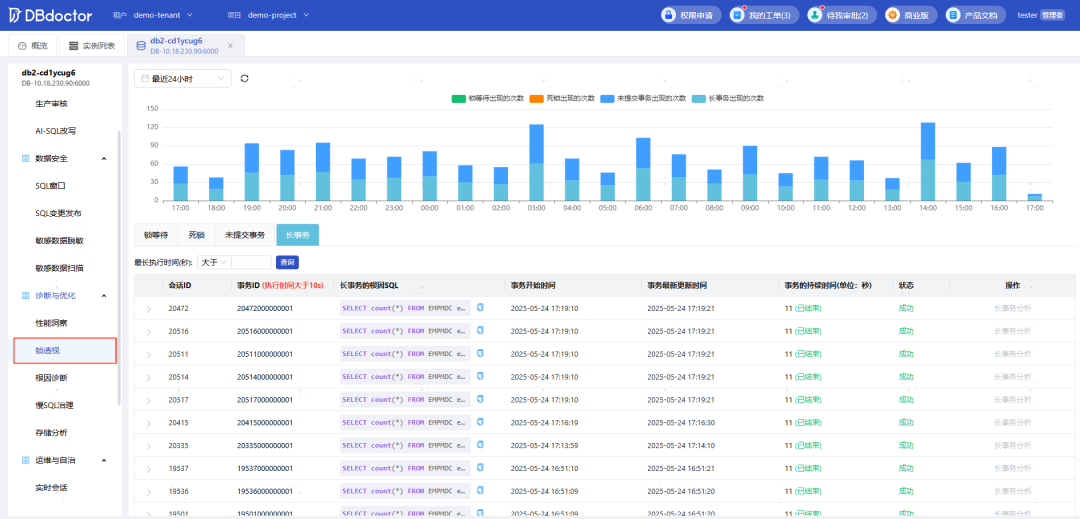Click the DBdoctor logo

(x=51, y=14)
